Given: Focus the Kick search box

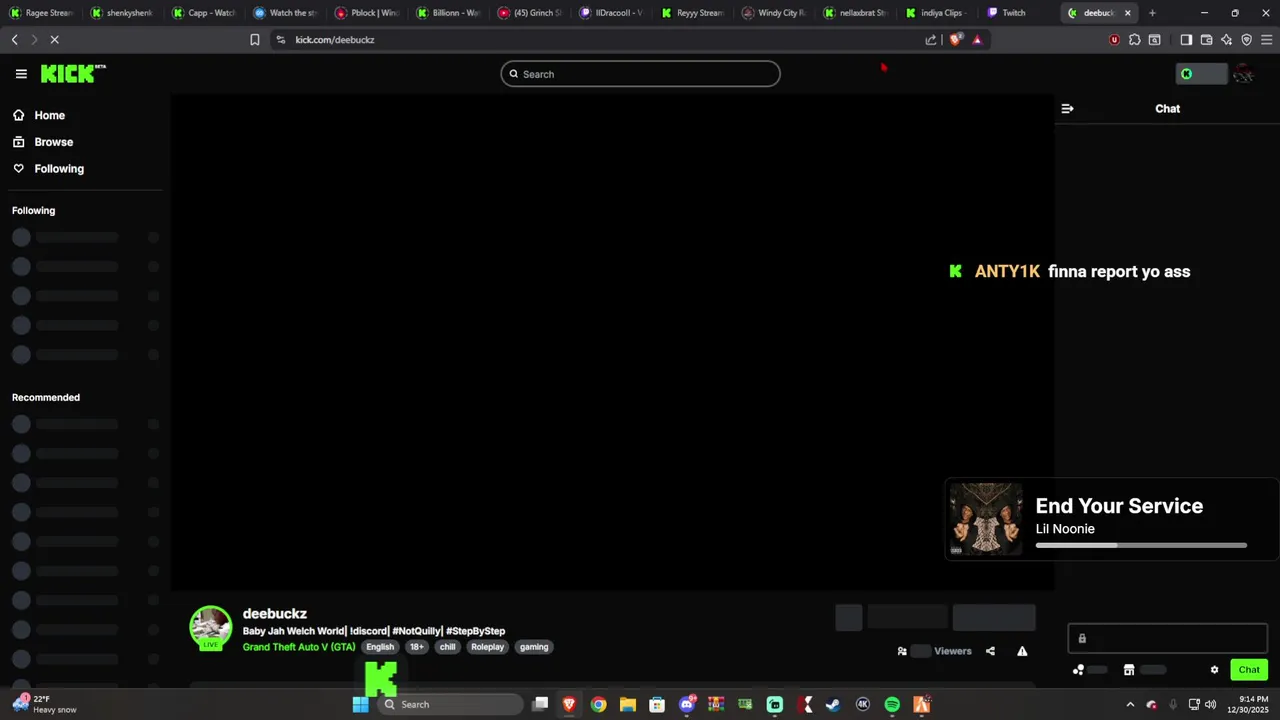Looking at the screenshot, I should 640,74.
